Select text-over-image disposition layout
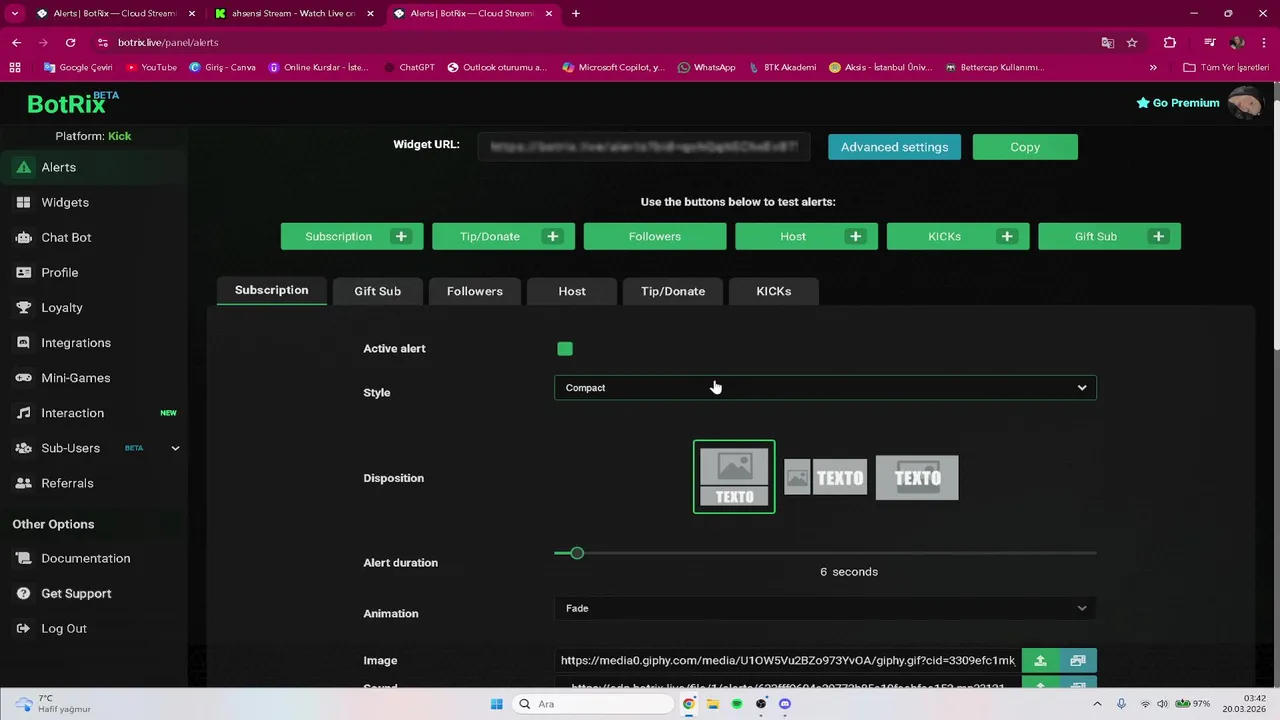 pos(917,478)
